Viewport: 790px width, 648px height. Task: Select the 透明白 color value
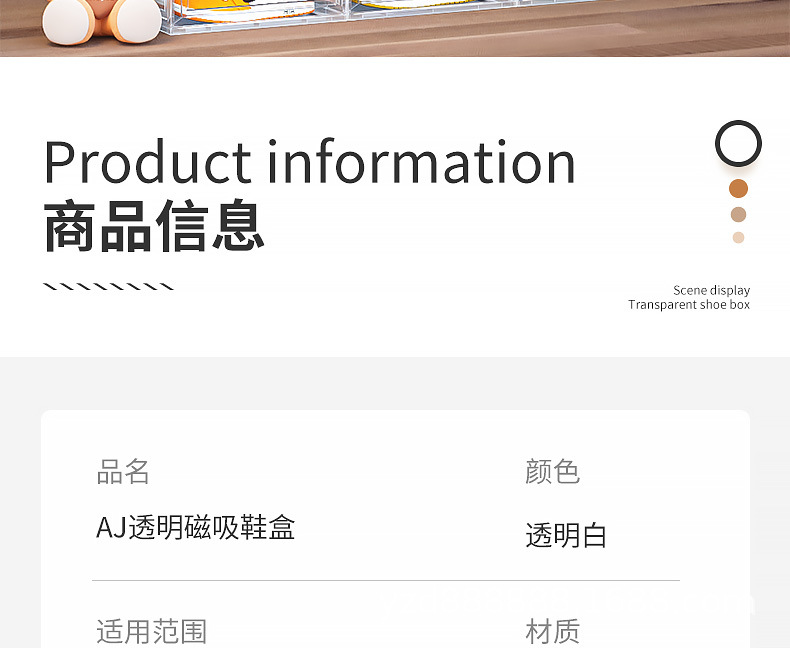pyautogui.click(x=566, y=535)
